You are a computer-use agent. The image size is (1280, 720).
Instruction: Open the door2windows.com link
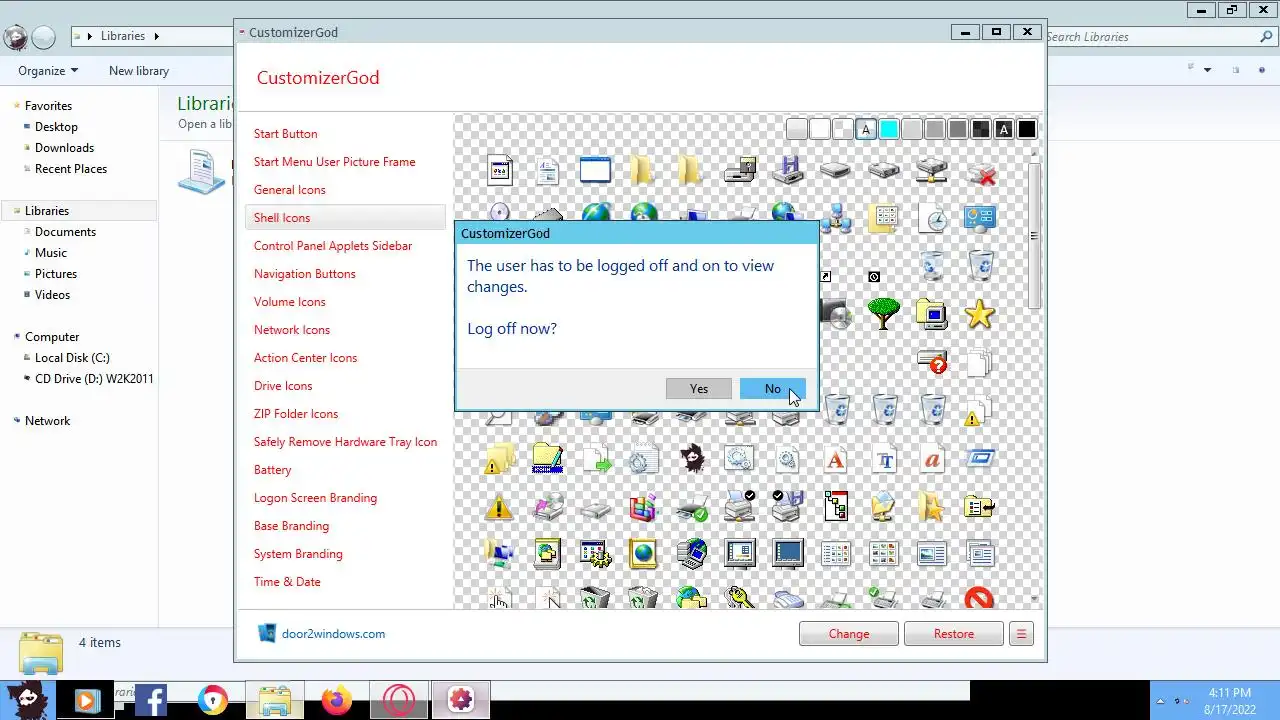pos(333,634)
